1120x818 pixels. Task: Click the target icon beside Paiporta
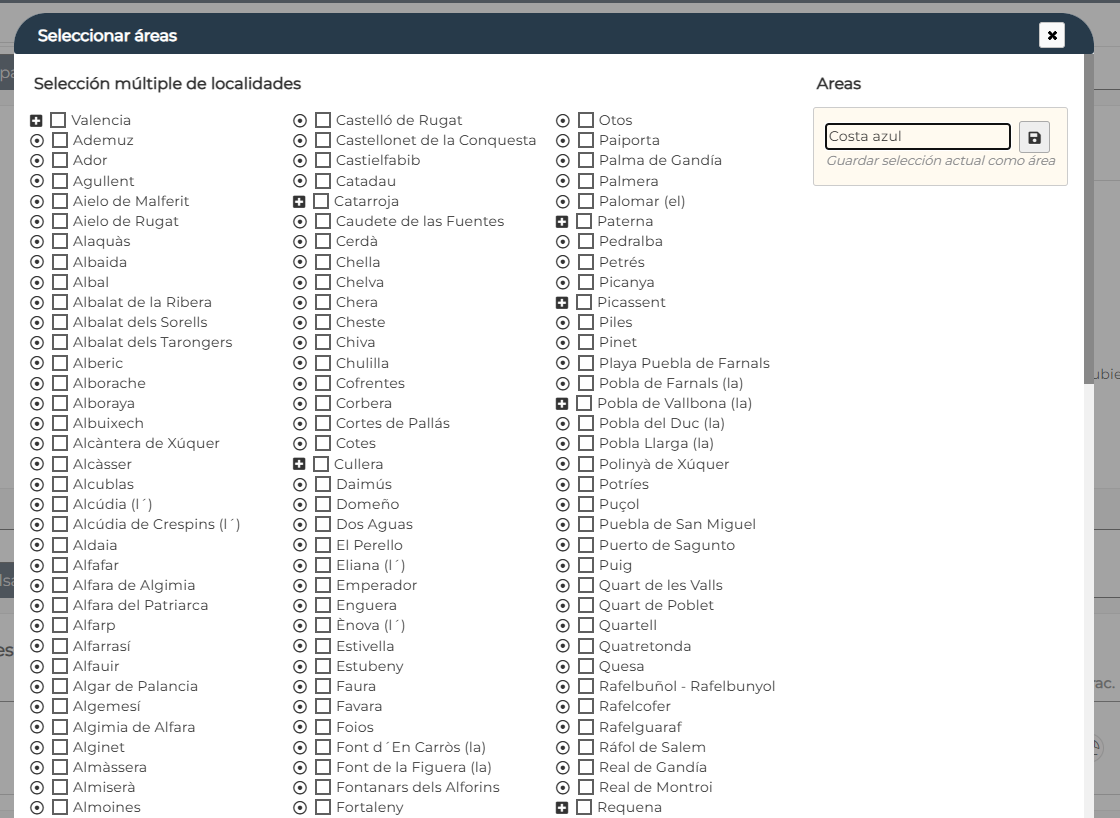563,141
